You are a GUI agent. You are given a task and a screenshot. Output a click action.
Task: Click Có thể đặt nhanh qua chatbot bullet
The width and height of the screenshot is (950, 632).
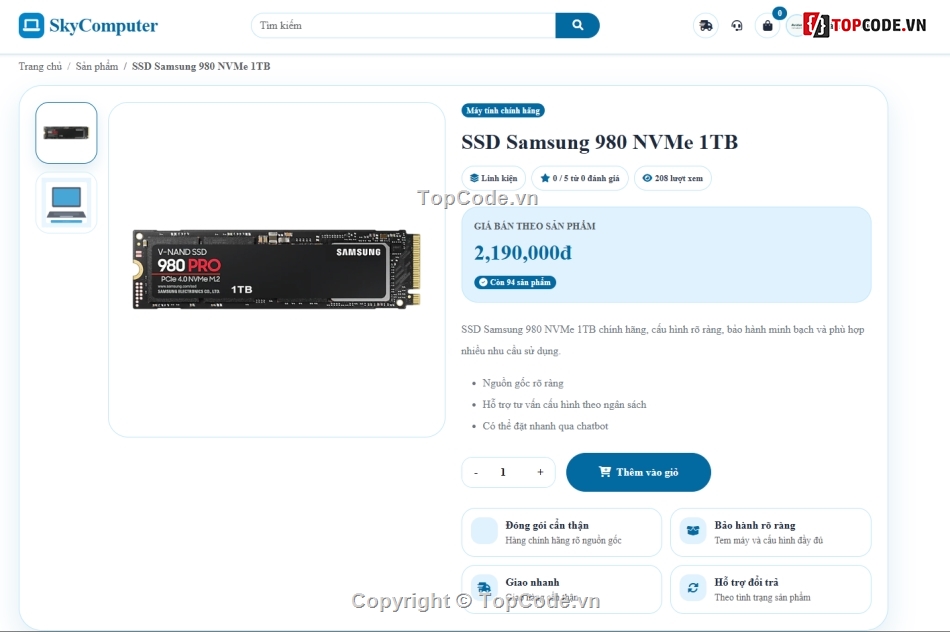545,426
